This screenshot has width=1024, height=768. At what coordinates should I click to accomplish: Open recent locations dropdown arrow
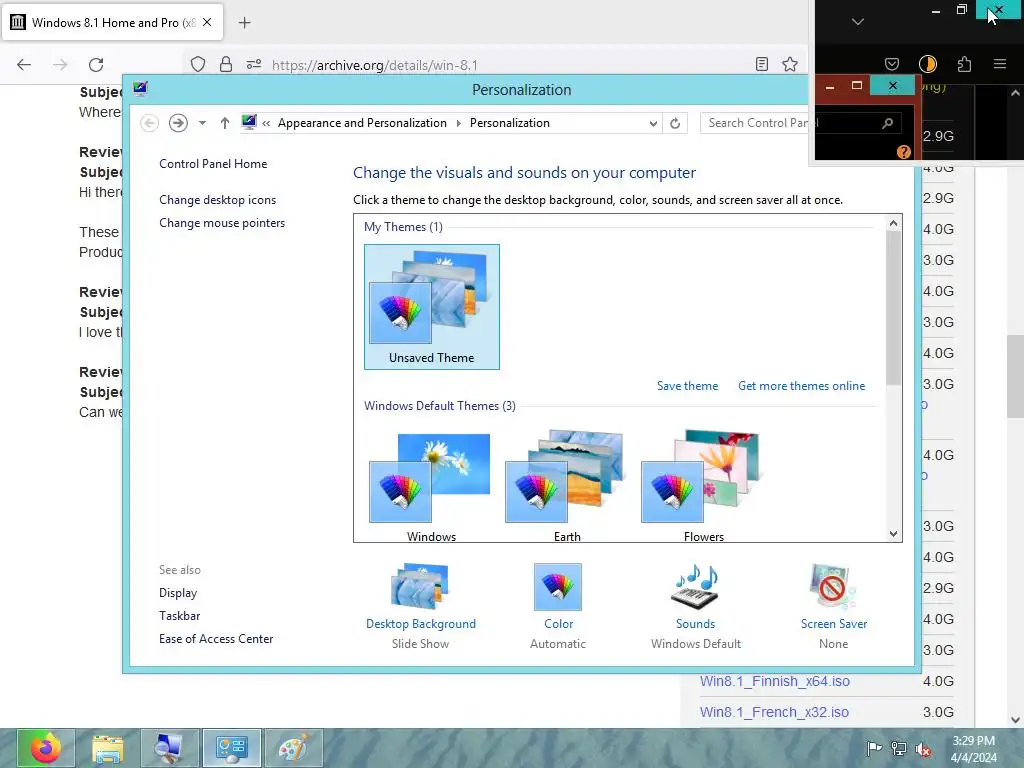(202, 123)
